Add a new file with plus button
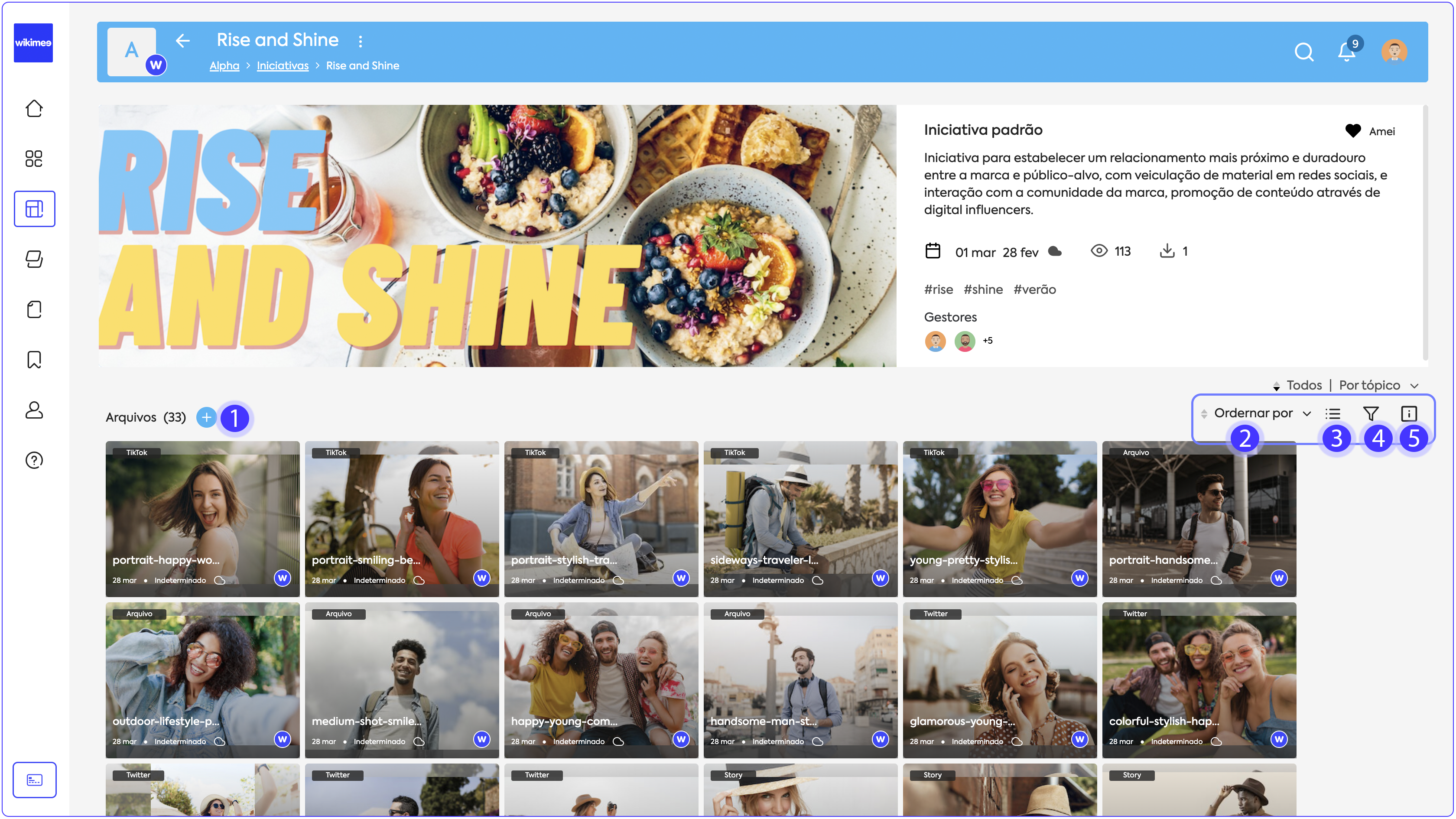Image resolution: width=1456 pixels, height=819 pixels. pyautogui.click(x=206, y=417)
